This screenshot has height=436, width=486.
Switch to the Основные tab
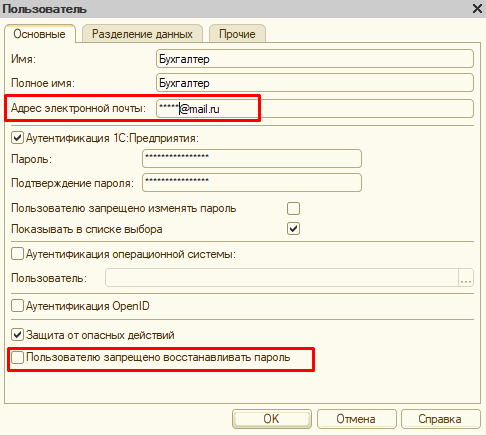click(39, 34)
